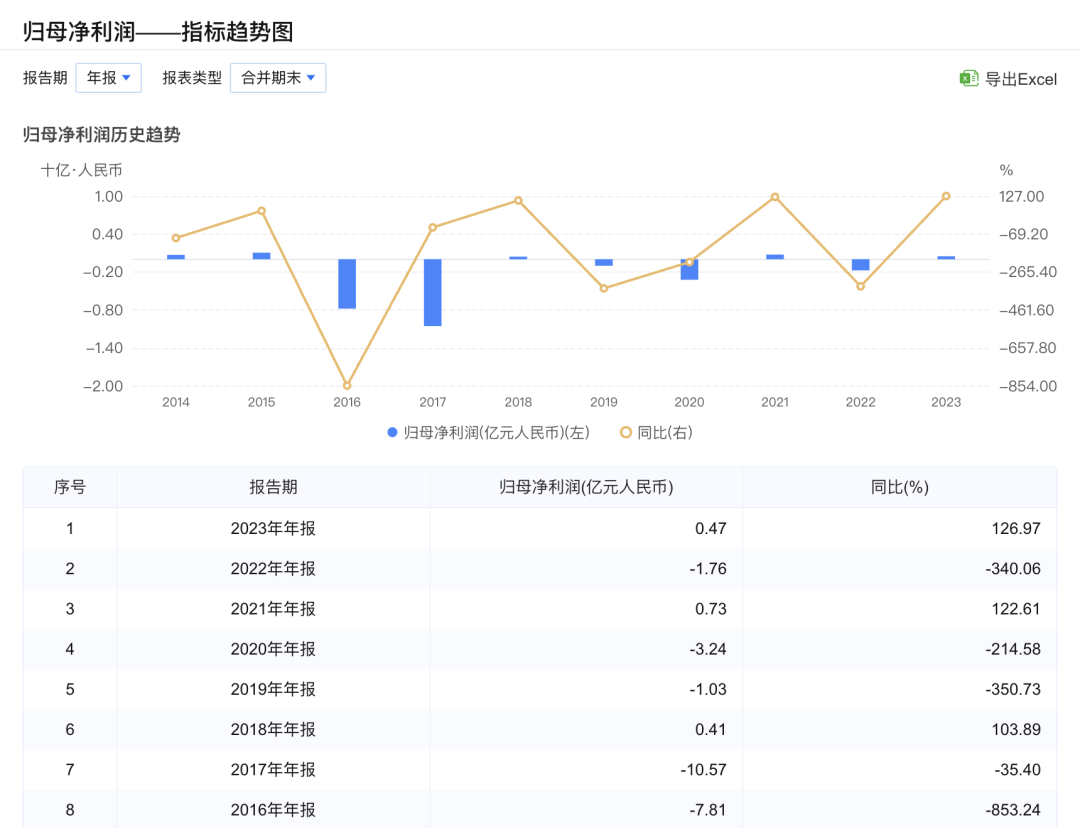Screen dimensions: 1080x828
Task: Click the 2017 blue bar in chart
Action: click(x=432, y=292)
